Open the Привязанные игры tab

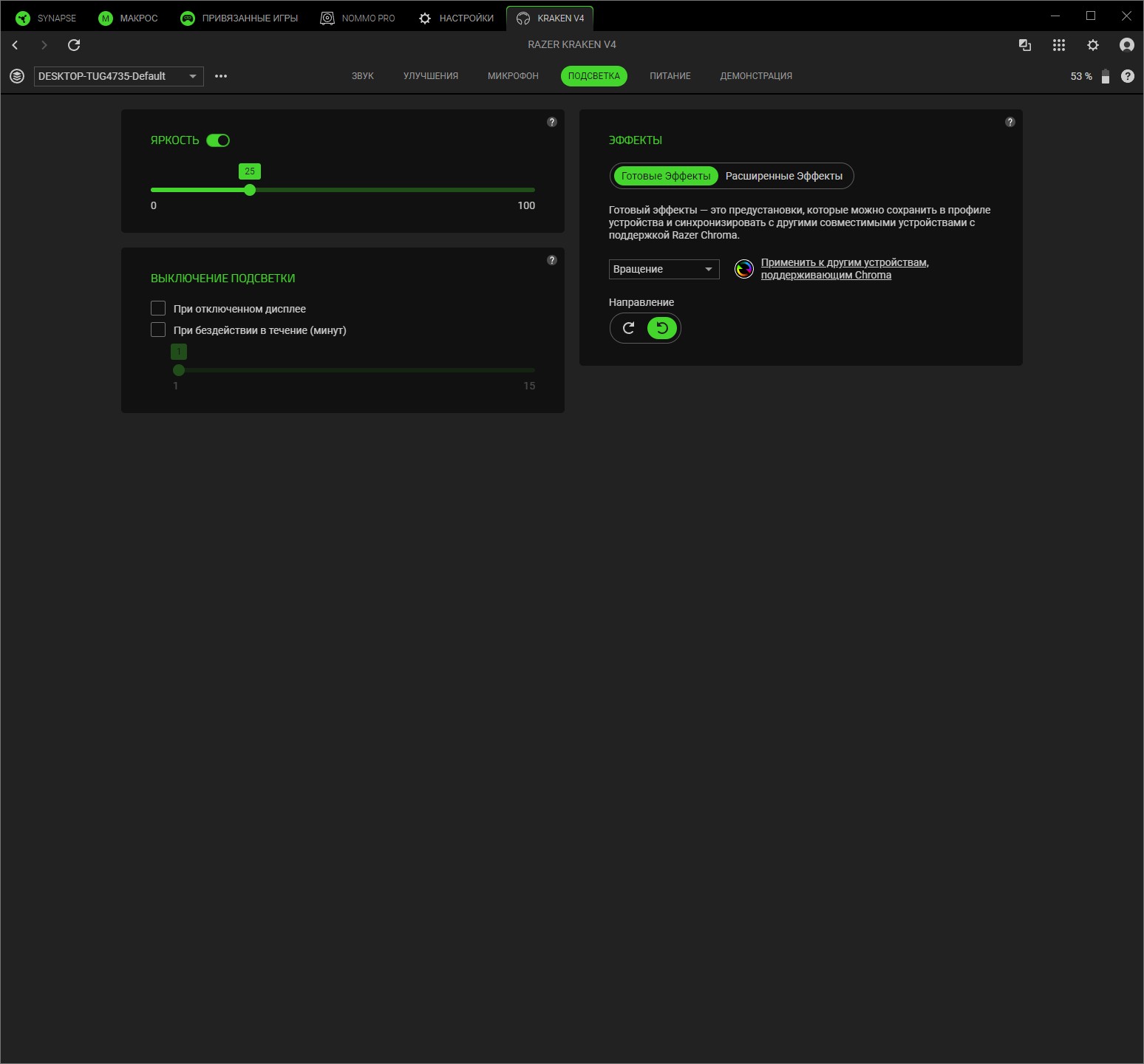coord(239,18)
